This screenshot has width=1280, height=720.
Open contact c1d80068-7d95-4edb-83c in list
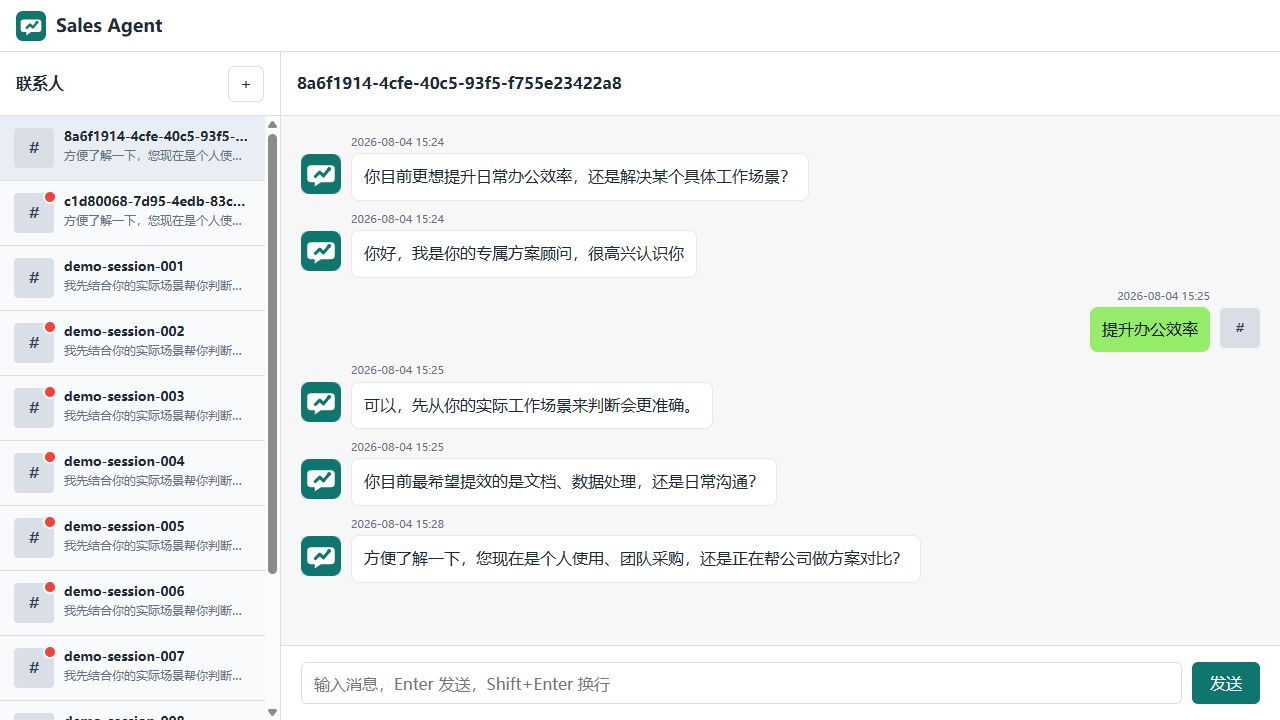pyautogui.click(x=133, y=213)
